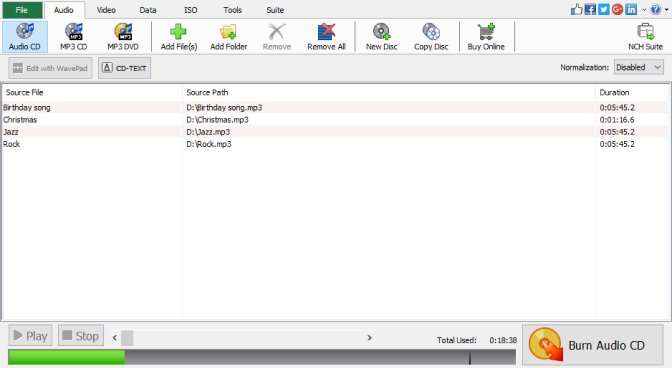Stop playback
This screenshot has width=672, height=368.
tap(81, 335)
